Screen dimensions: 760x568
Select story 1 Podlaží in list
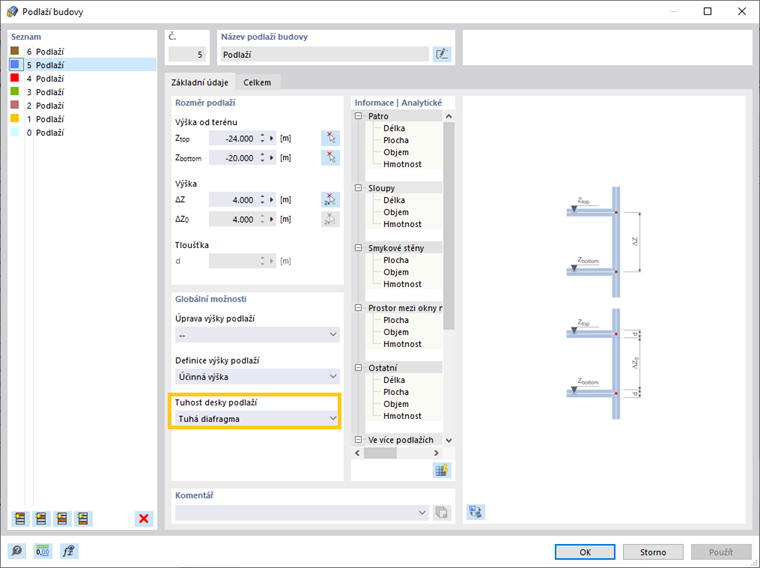click(82, 119)
